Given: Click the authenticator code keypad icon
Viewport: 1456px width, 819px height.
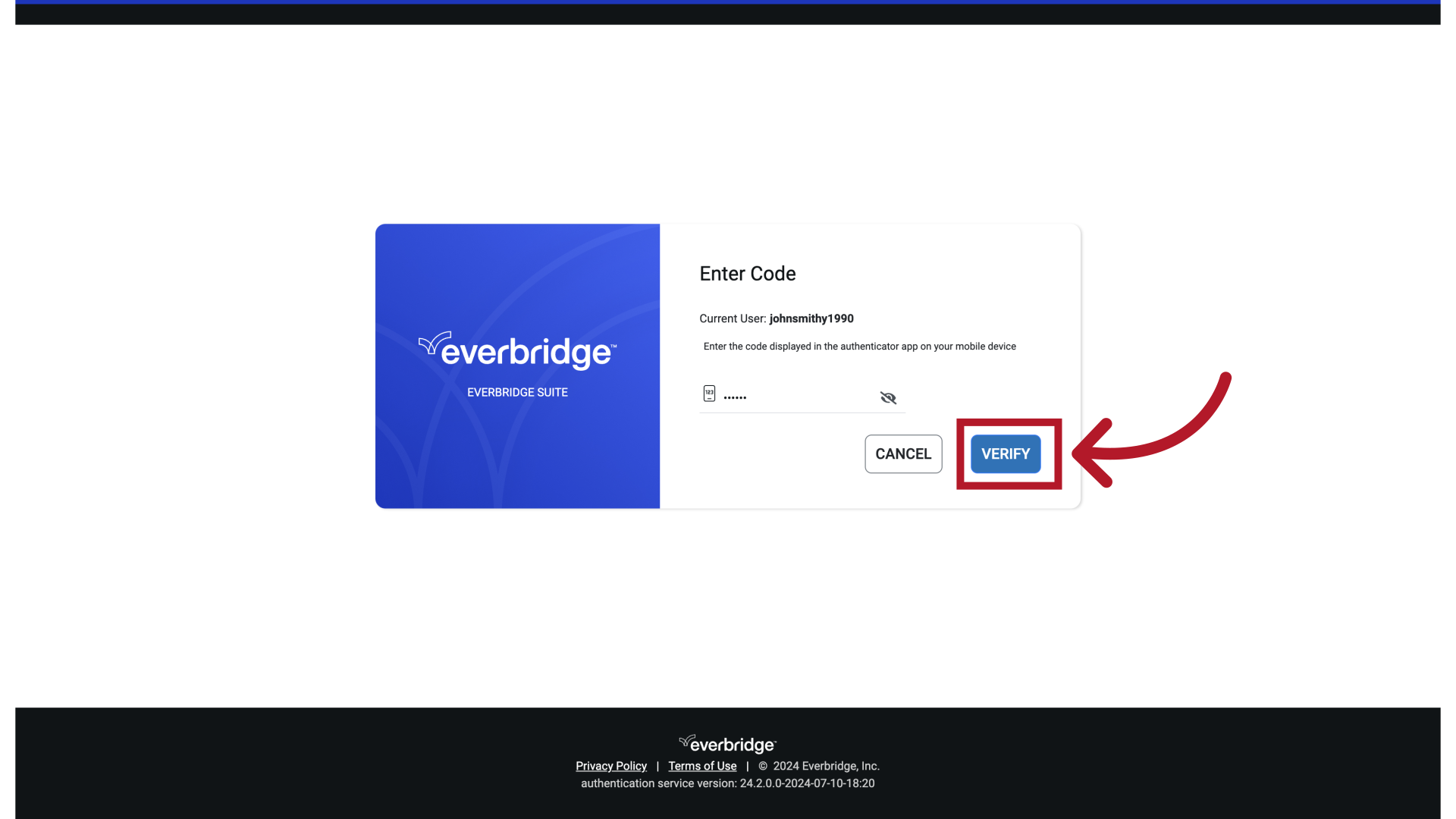Looking at the screenshot, I should tap(709, 394).
